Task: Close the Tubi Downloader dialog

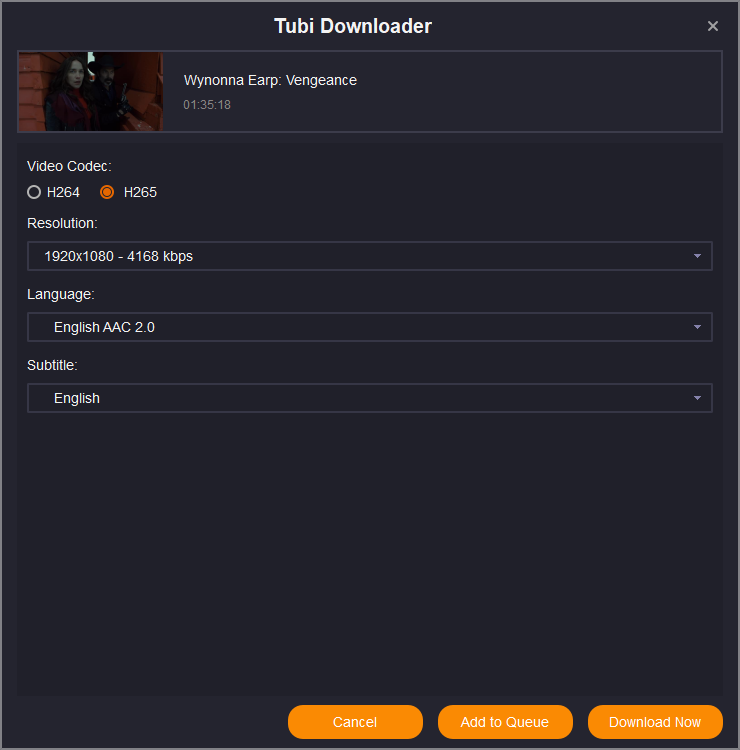Action: click(713, 26)
